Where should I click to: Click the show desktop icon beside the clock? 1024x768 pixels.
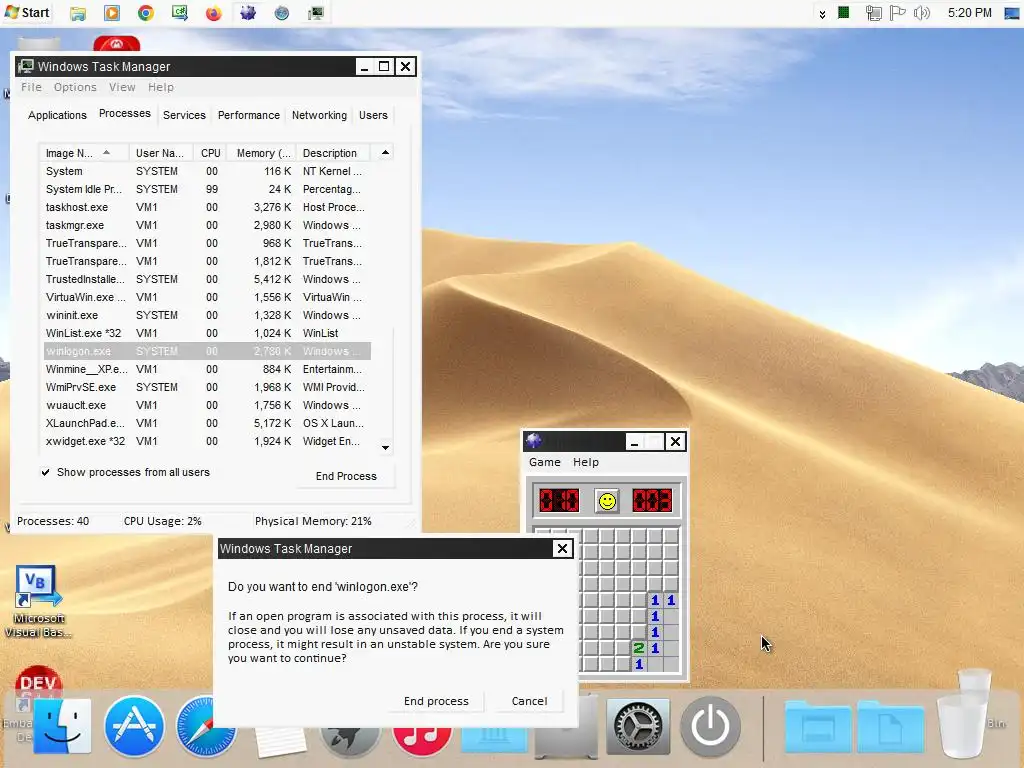click(x=1011, y=13)
